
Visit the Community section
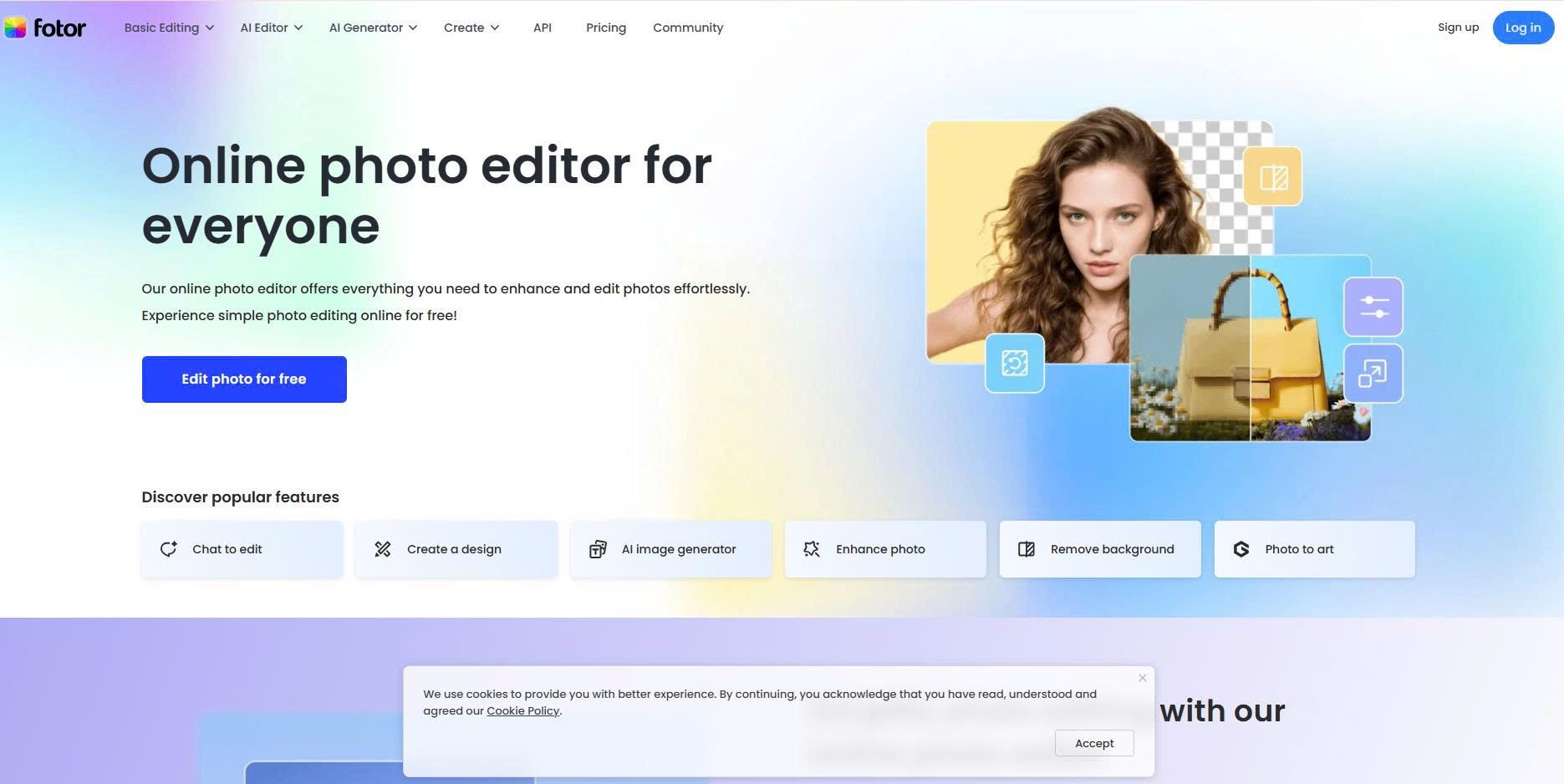pos(688,28)
